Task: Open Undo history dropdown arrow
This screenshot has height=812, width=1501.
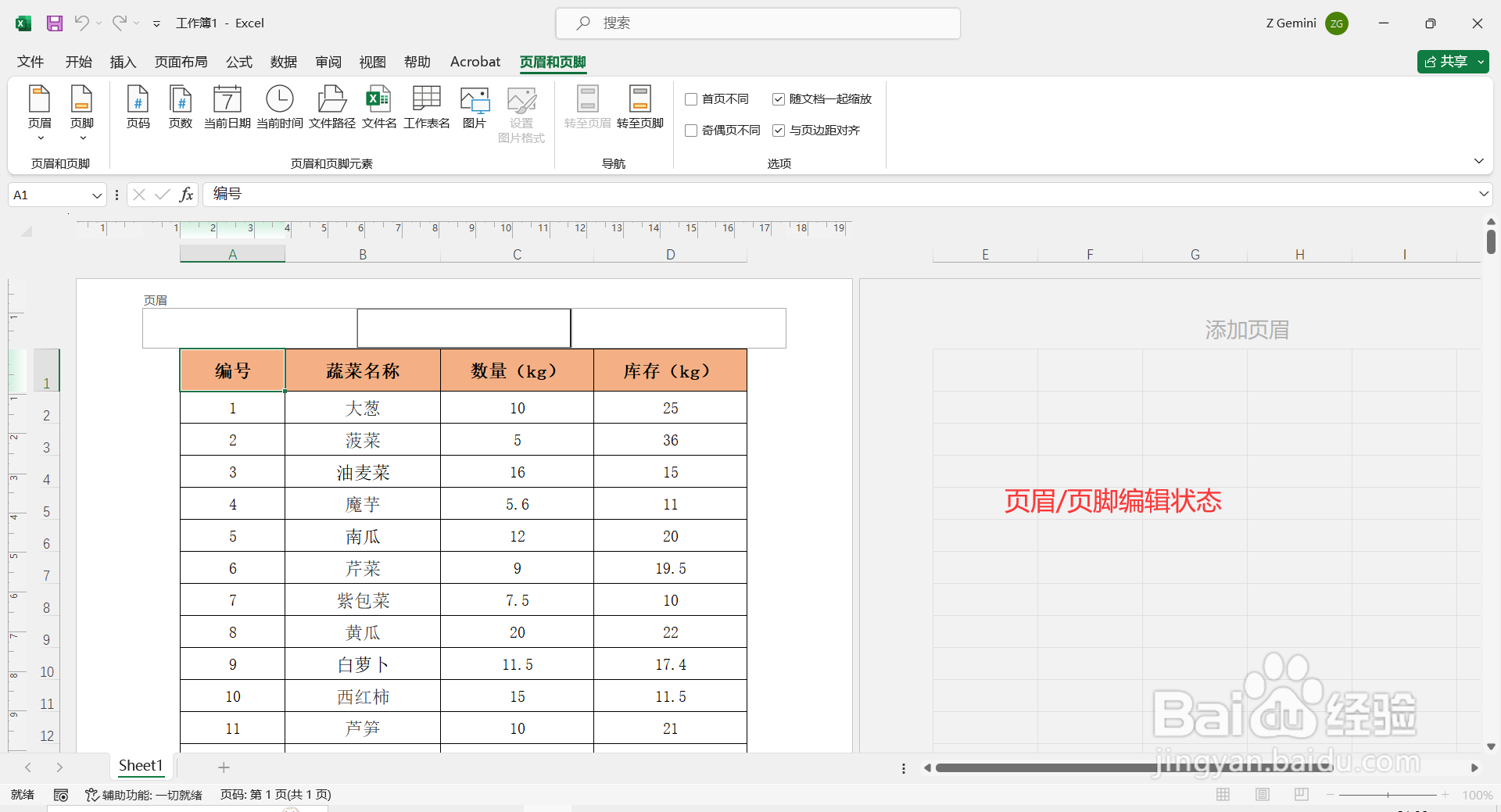Action: (99, 23)
